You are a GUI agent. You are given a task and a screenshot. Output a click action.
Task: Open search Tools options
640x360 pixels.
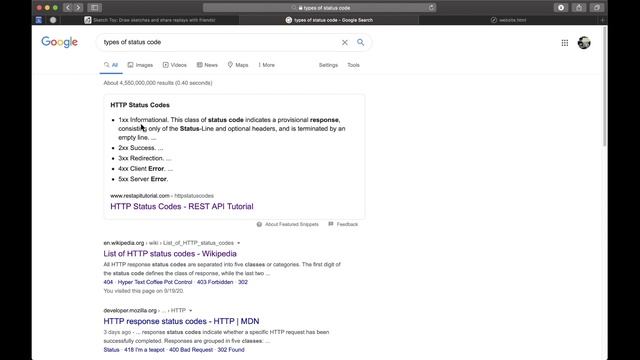tap(353, 65)
